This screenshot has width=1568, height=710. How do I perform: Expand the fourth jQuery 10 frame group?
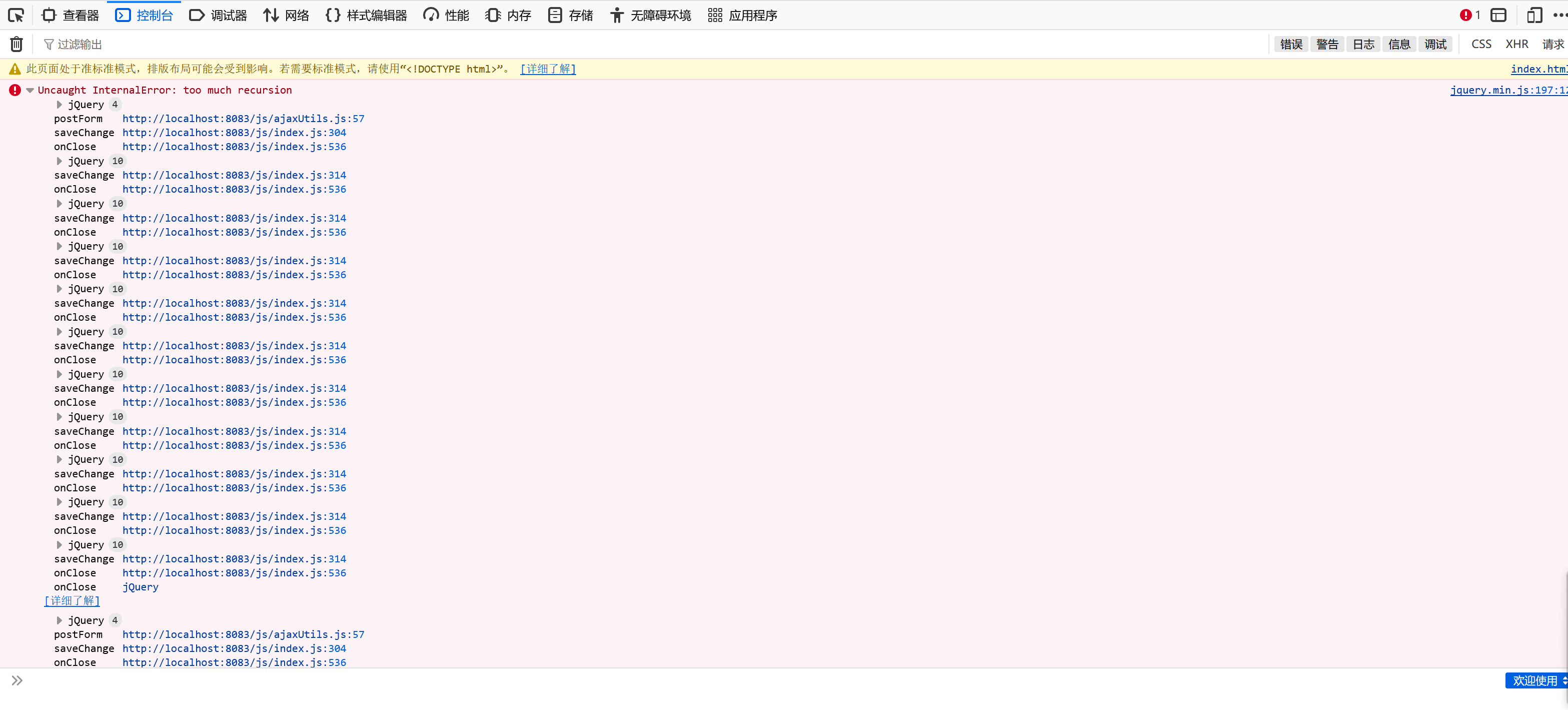(x=59, y=289)
